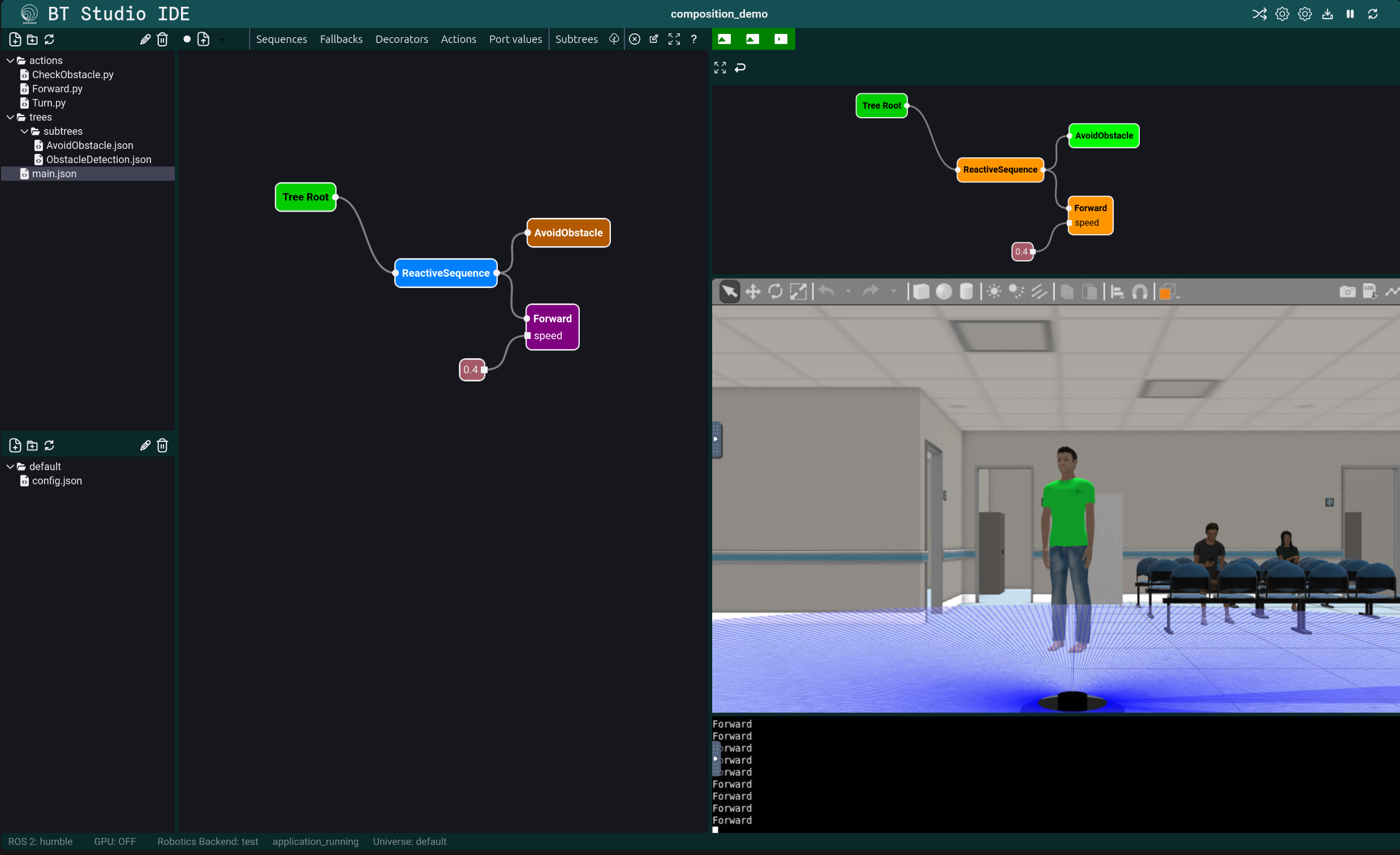Open settings via the gear next to the download icon
Image resolution: width=1400 pixels, height=855 pixels.
(1304, 14)
